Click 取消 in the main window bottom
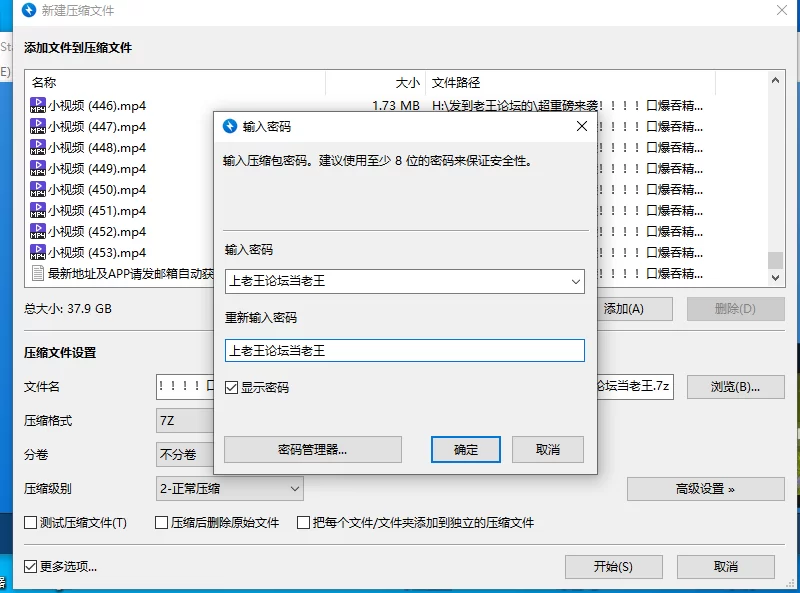The width and height of the screenshot is (800, 593). (x=726, y=566)
